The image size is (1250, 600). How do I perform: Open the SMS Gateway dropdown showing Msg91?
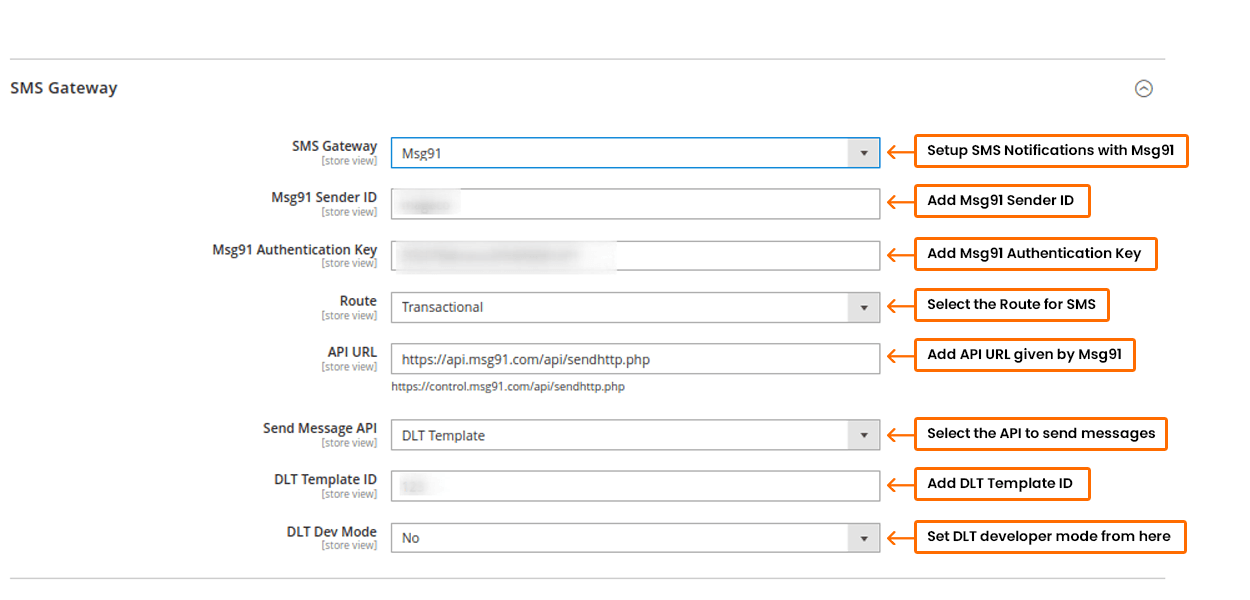634,153
